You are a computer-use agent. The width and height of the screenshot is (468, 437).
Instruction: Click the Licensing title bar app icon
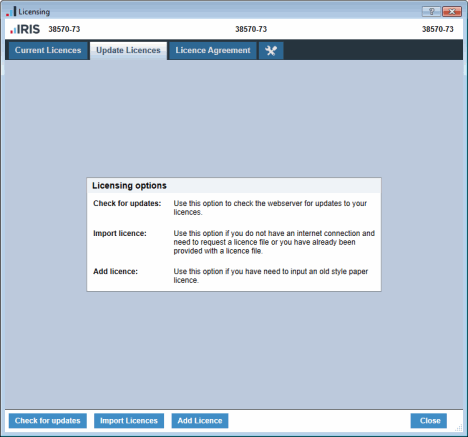coord(11,11)
